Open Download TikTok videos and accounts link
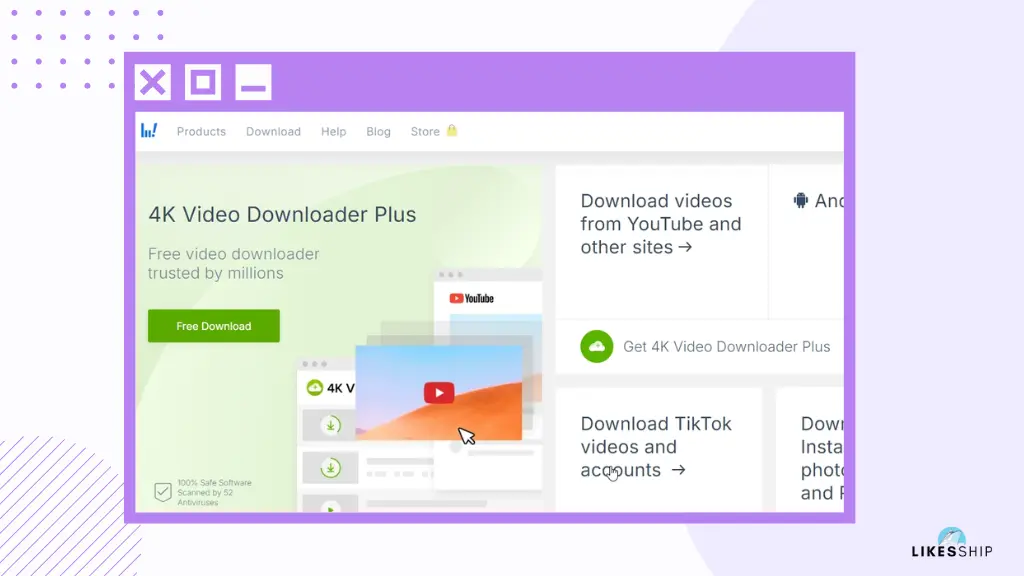Viewport: 1024px width, 576px height. point(656,447)
